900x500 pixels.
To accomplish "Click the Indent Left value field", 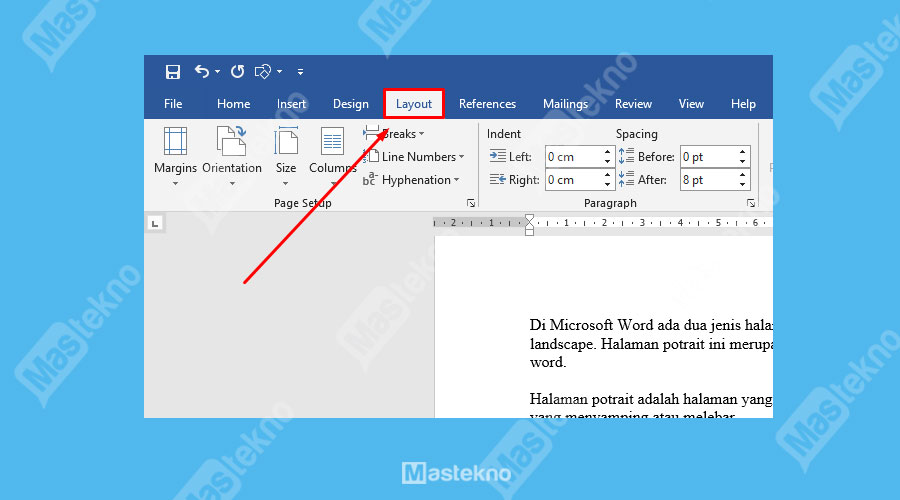I will pyautogui.click(x=573, y=157).
